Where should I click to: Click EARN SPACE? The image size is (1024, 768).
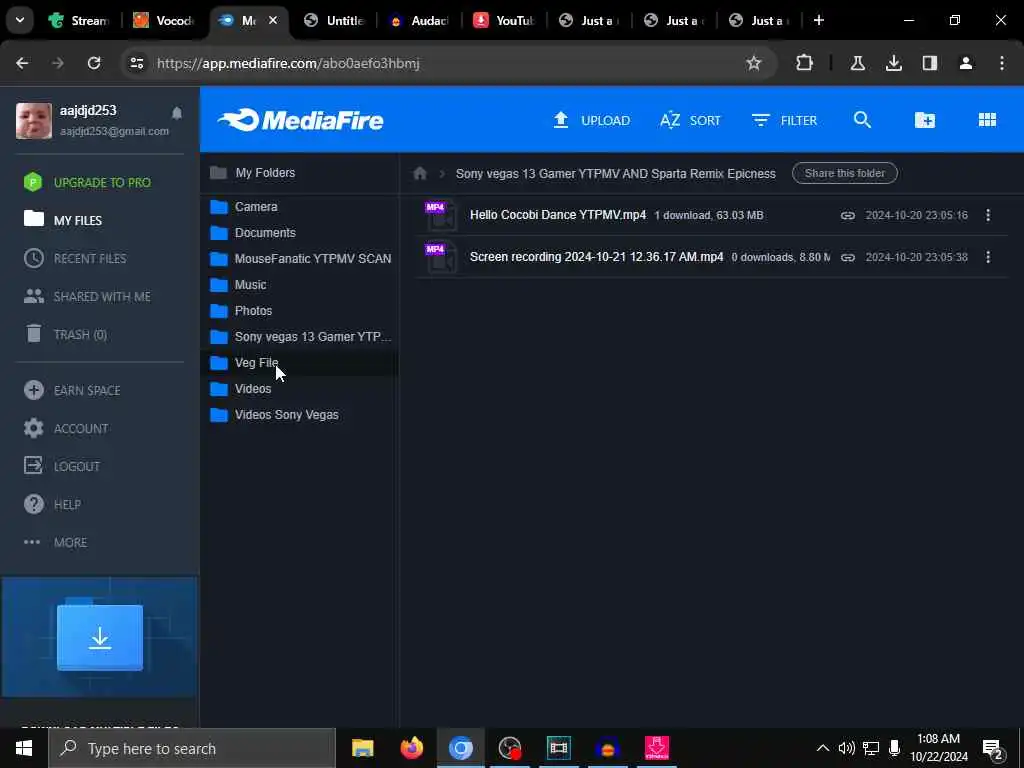pos(72,391)
